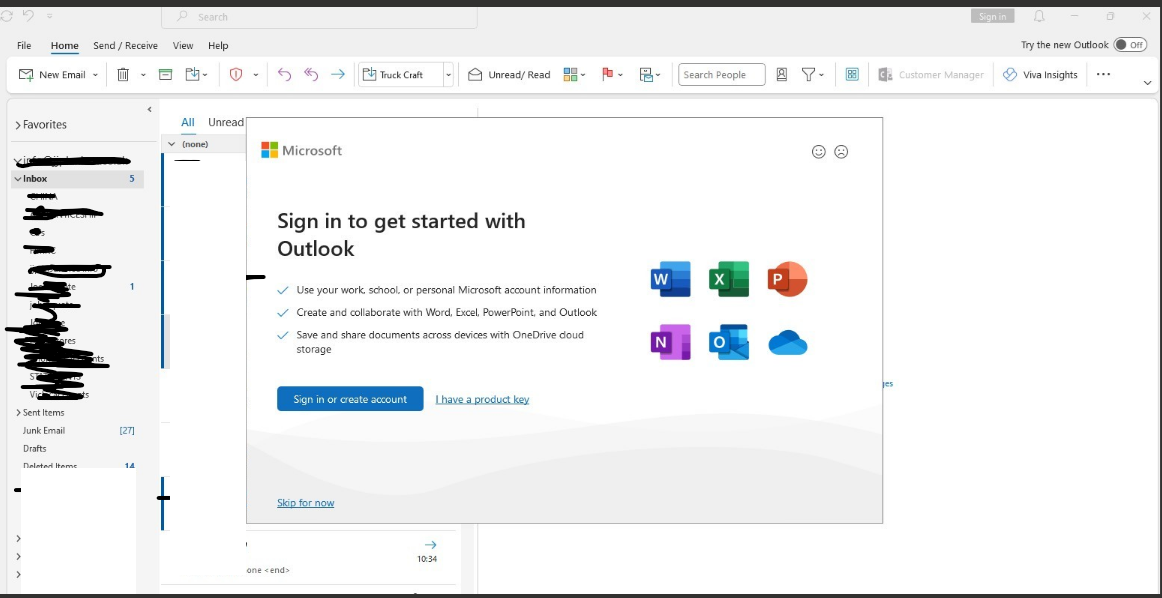This screenshot has height=598, width=1162.
Task: Click the red shield Report icon
Action: click(x=236, y=75)
